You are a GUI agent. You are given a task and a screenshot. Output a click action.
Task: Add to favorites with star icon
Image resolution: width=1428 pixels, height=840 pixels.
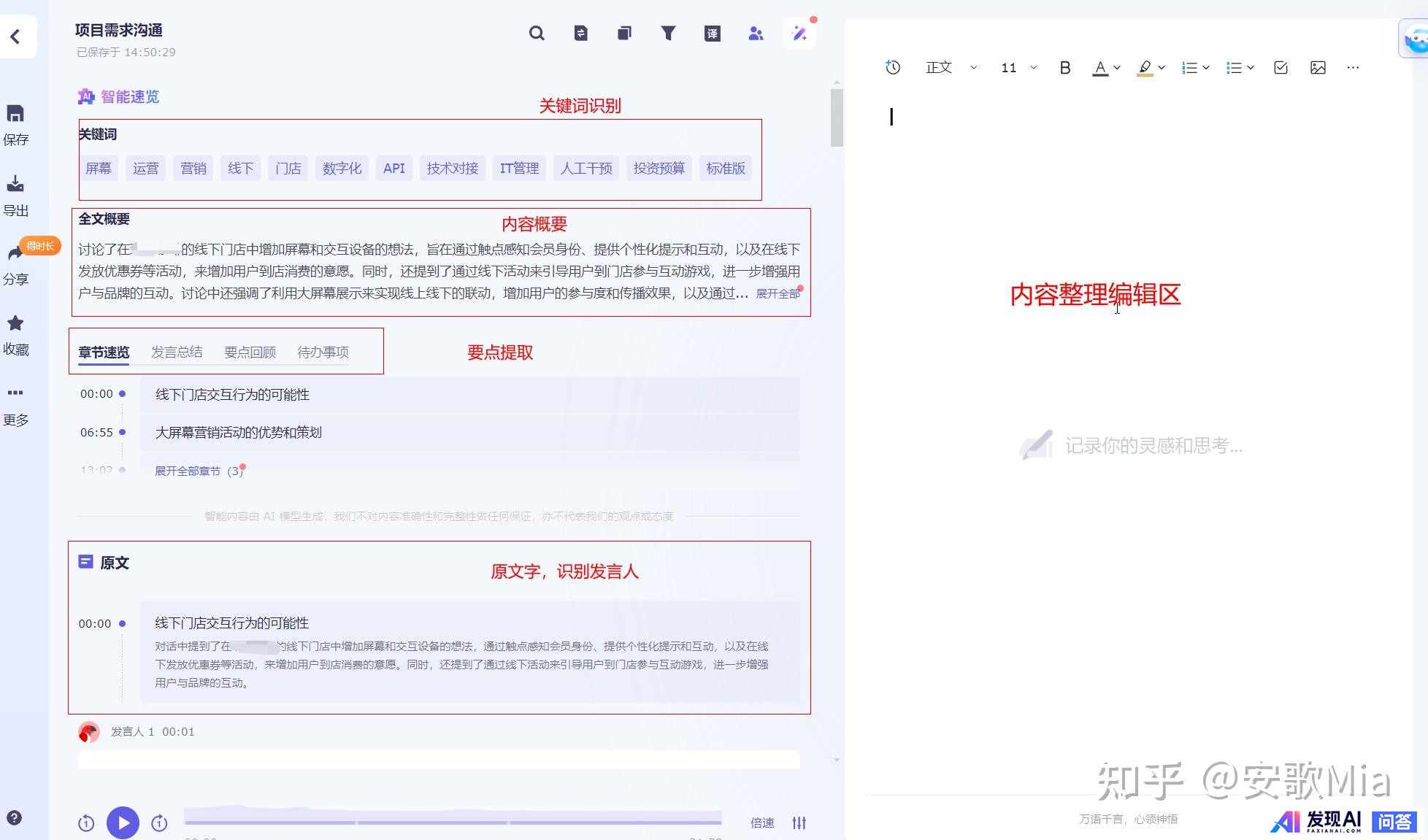click(15, 323)
